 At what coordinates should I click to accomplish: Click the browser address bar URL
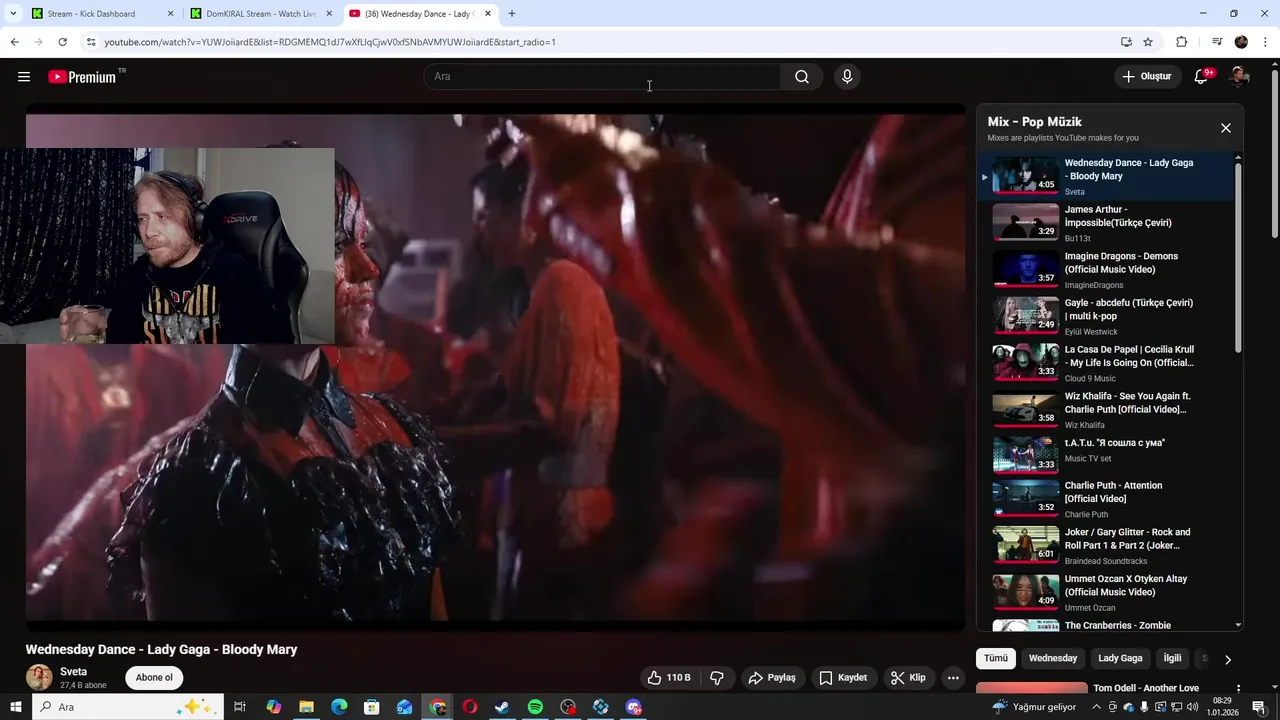click(x=330, y=42)
